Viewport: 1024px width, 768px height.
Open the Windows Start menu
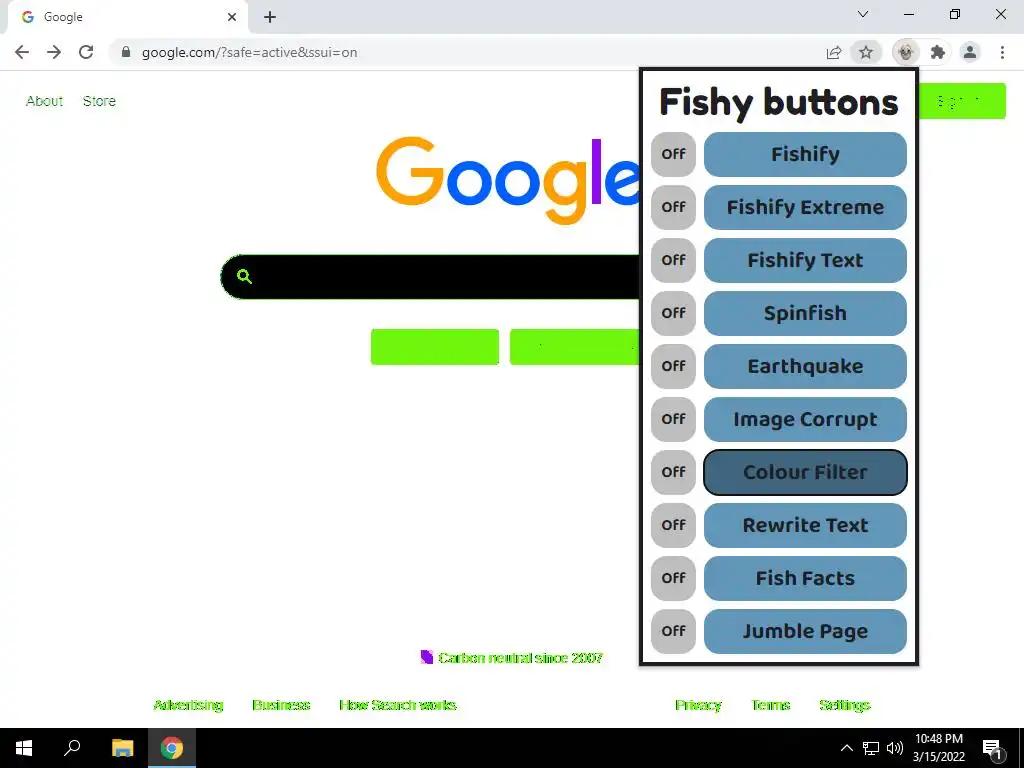coord(24,748)
